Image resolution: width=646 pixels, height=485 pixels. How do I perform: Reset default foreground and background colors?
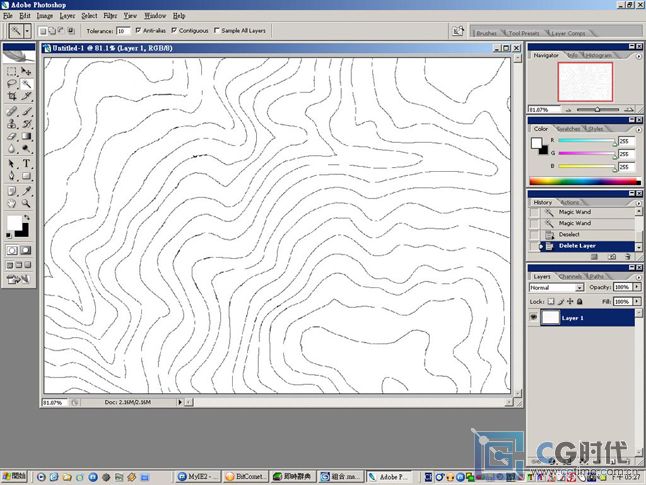pyautogui.click(x=9, y=235)
